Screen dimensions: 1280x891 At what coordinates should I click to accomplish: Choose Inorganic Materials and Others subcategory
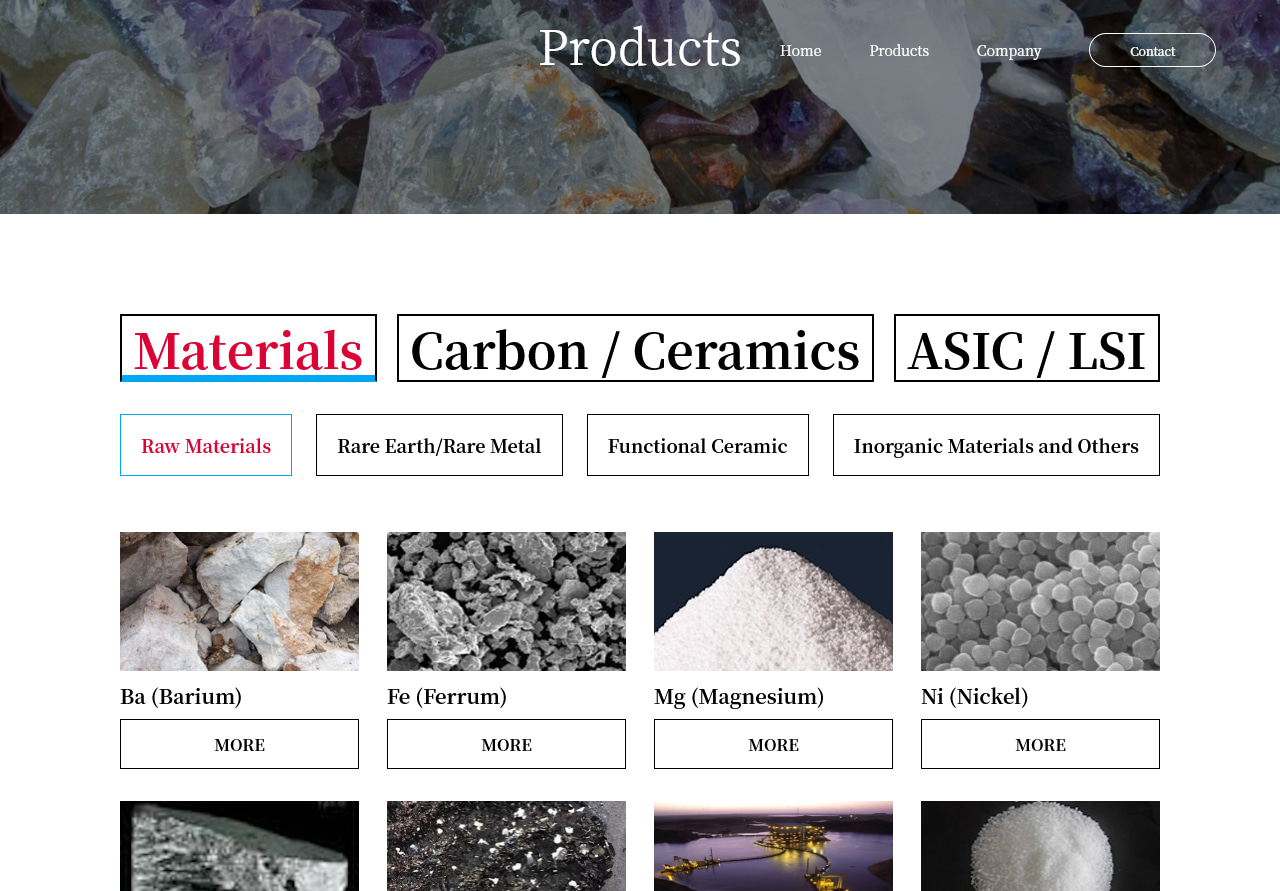(x=996, y=445)
